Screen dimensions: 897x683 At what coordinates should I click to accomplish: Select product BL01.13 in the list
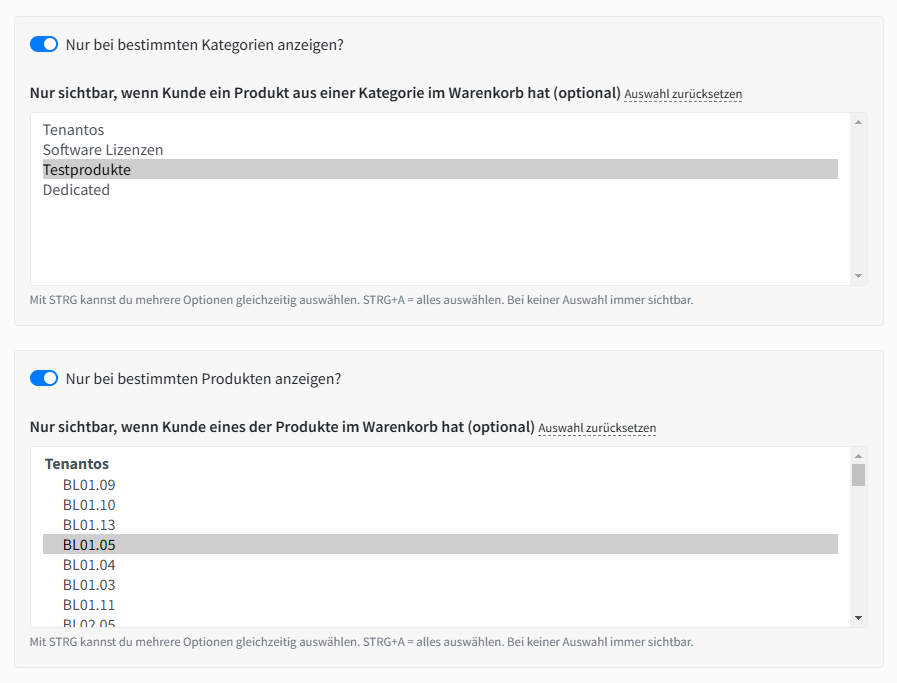tap(89, 525)
